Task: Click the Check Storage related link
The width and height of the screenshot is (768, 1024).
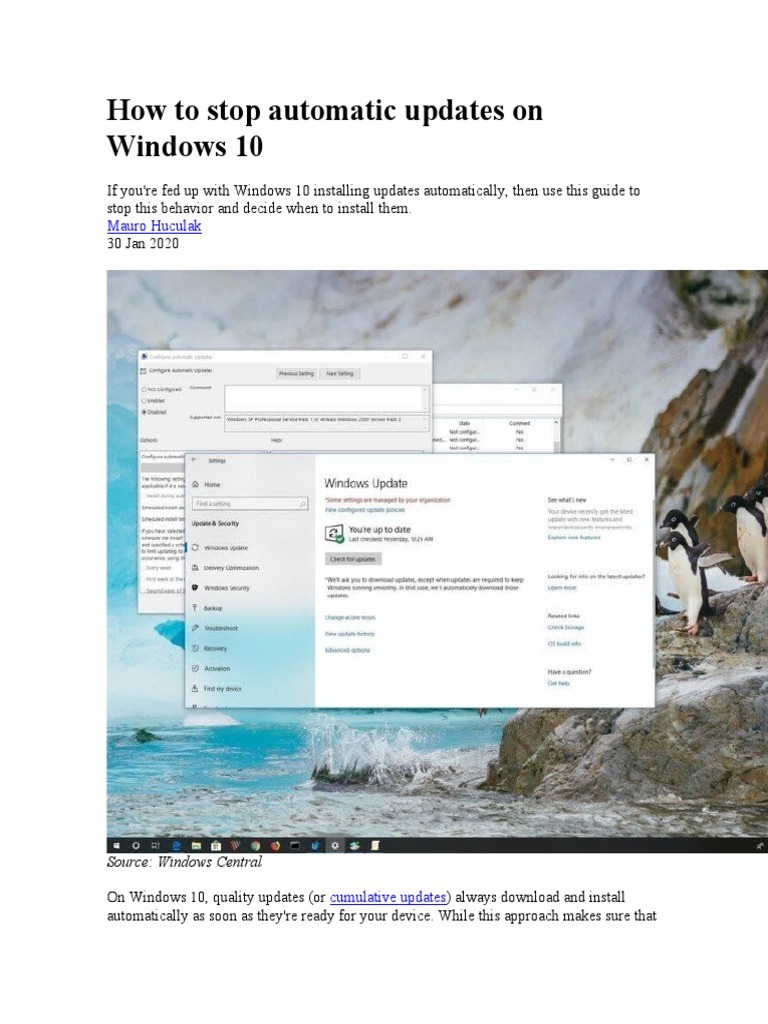Action: 566,627
